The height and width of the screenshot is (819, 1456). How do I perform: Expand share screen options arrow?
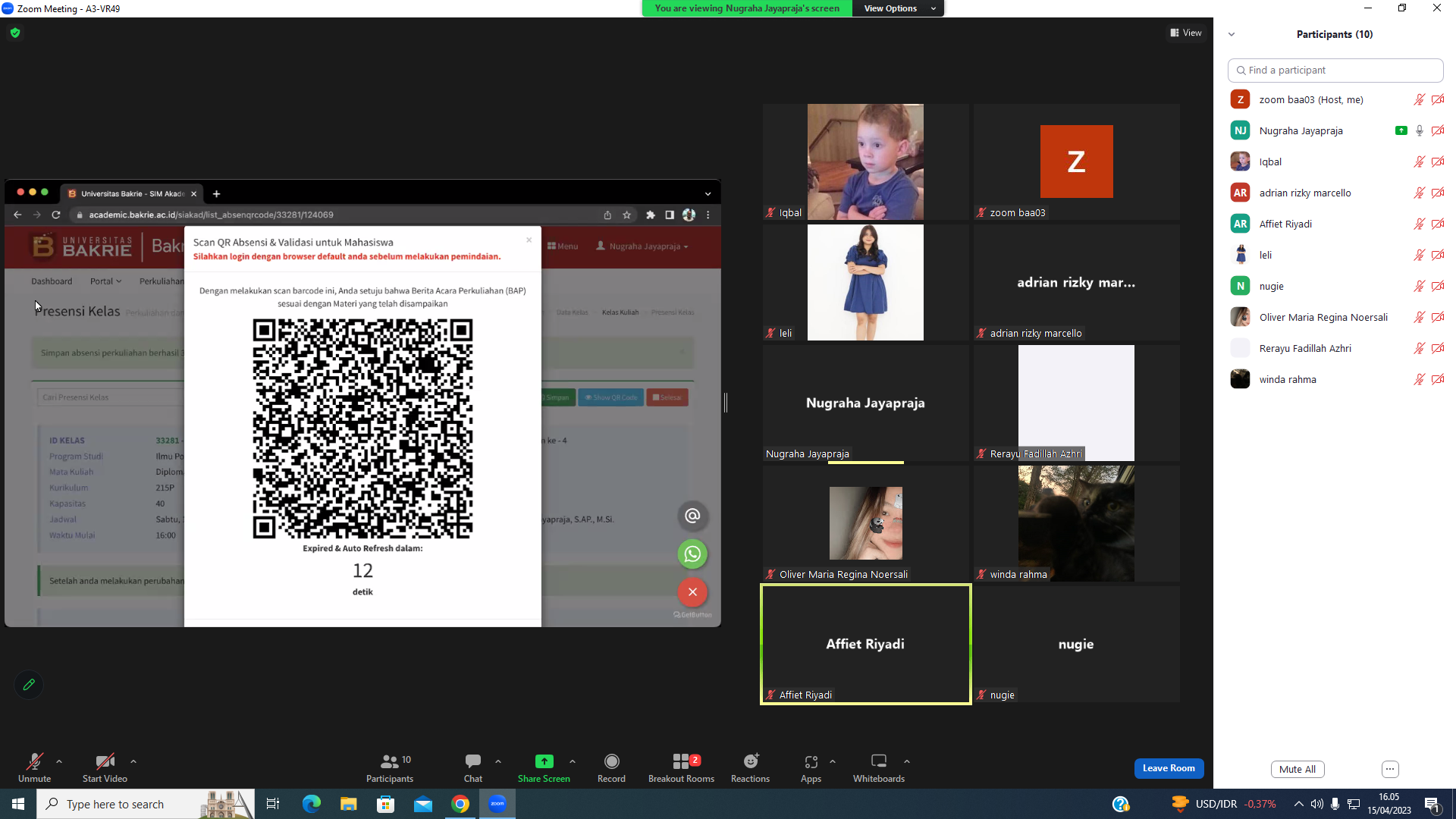[x=573, y=761]
